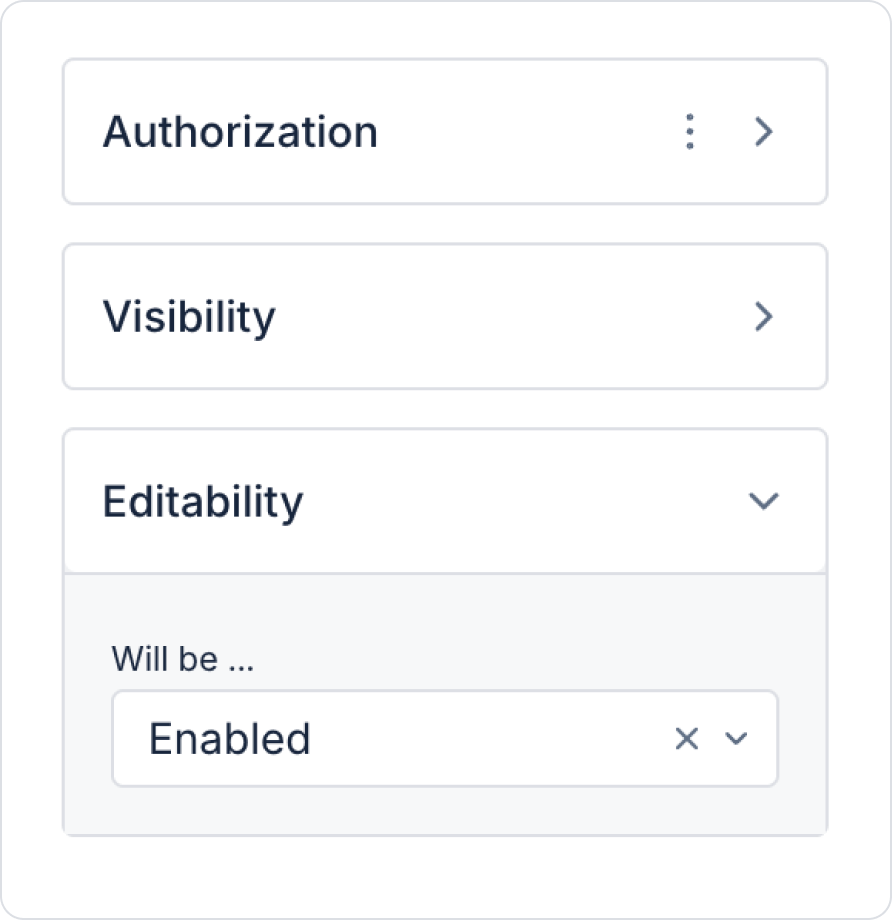Click the Editability heading text
Image resolution: width=892 pixels, height=920 pixels.
(x=202, y=501)
